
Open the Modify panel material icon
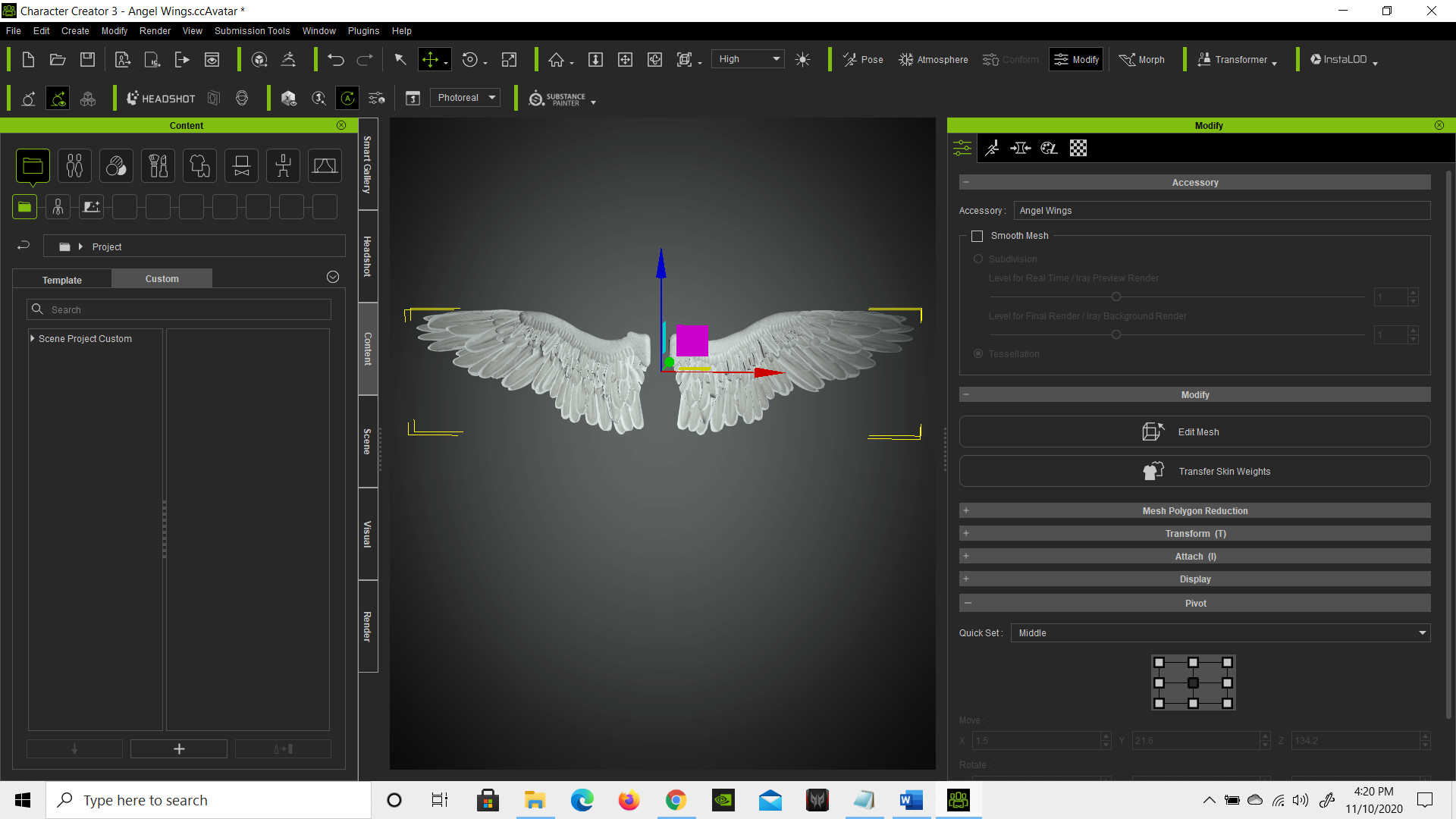click(x=1050, y=148)
